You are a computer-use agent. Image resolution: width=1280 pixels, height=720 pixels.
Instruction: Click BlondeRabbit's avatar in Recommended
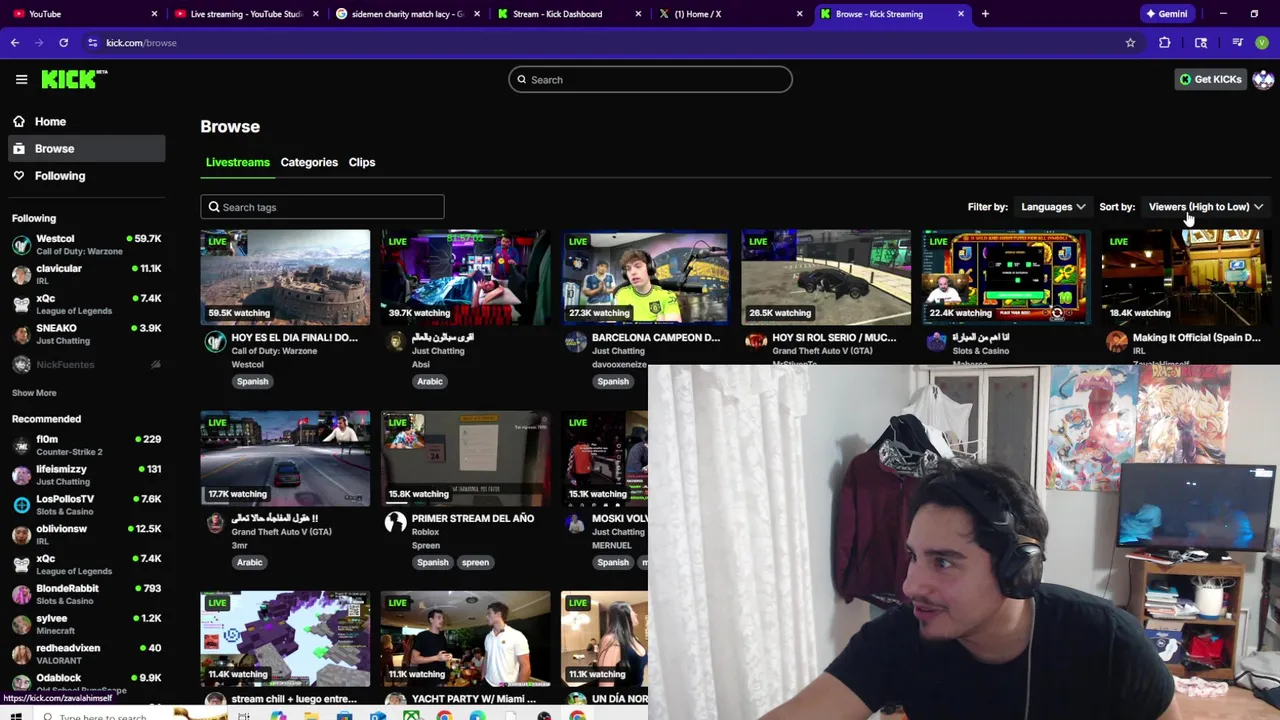(x=21, y=595)
